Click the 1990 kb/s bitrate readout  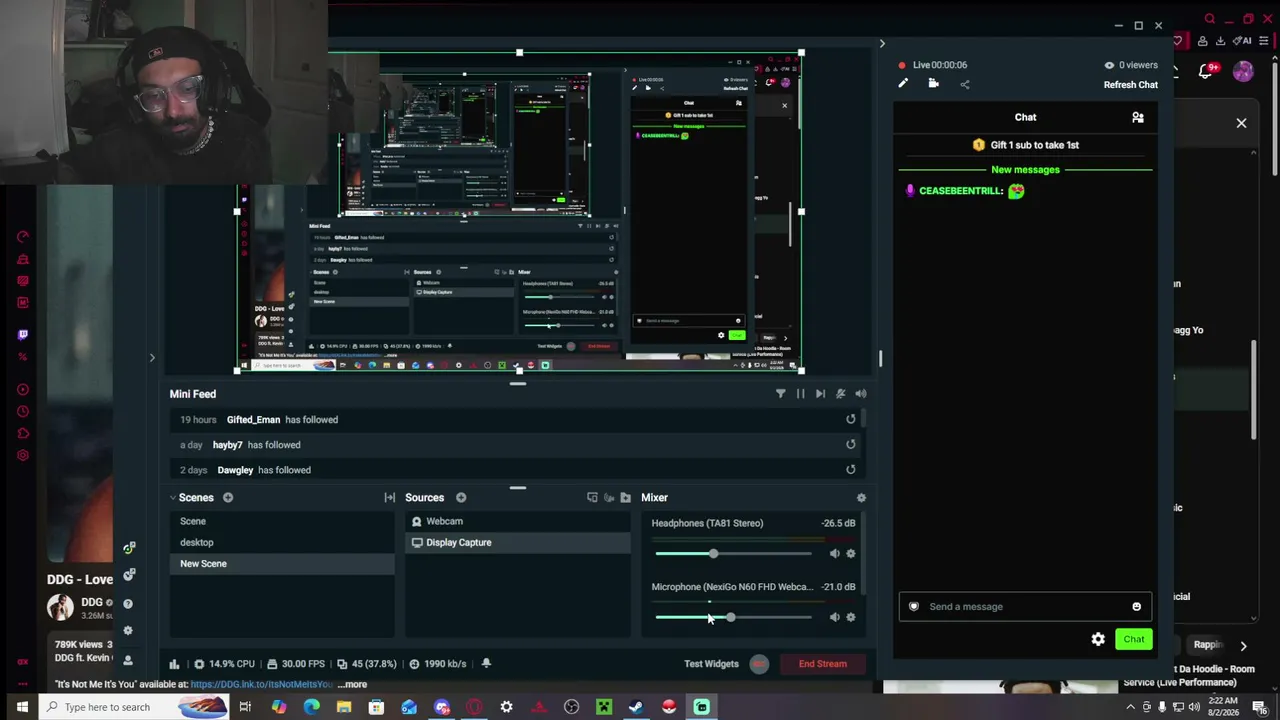click(440, 664)
